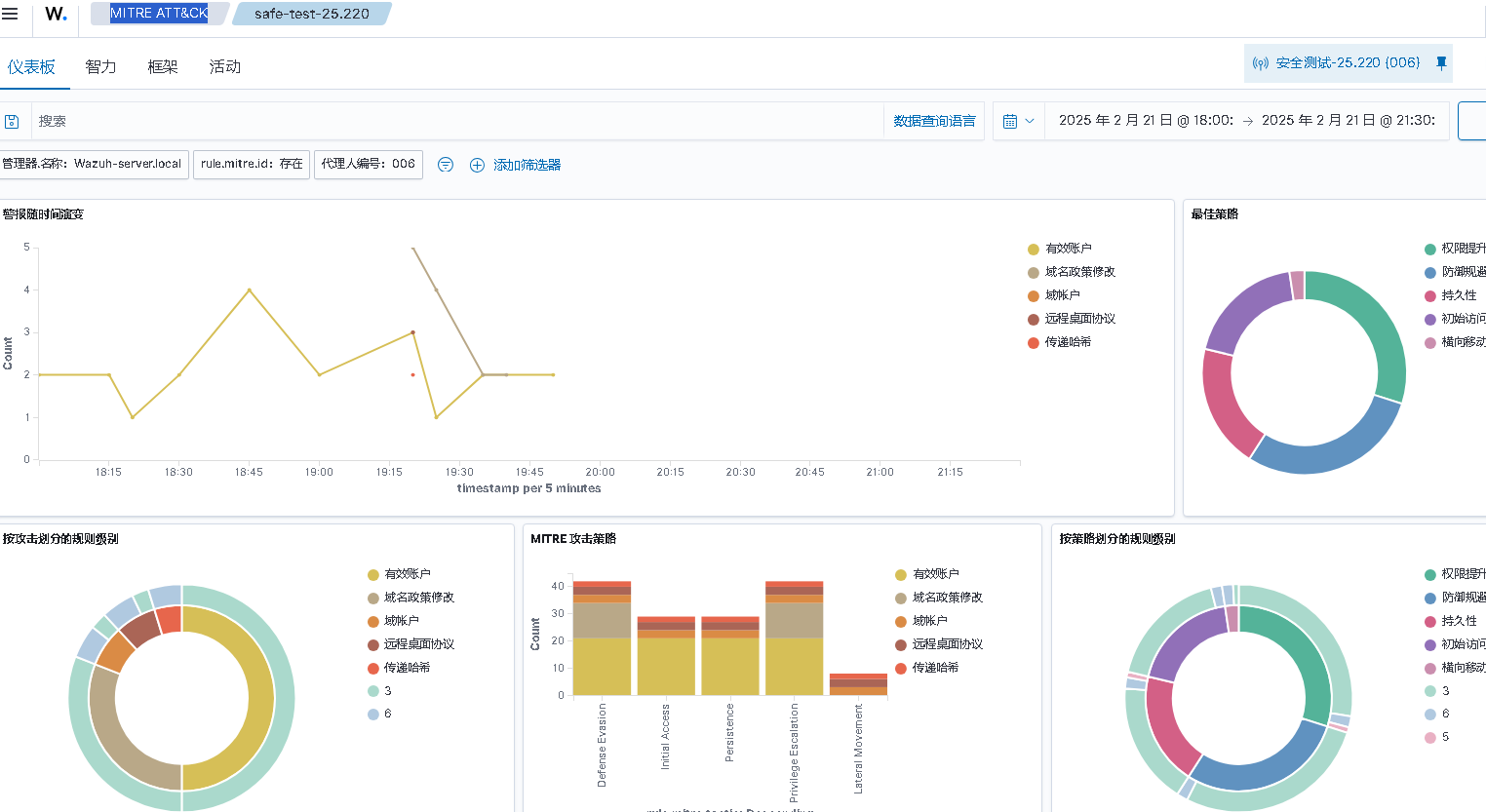Click the agent broadcast signal icon
The width and height of the screenshot is (1486, 812).
pos(1261,63)
